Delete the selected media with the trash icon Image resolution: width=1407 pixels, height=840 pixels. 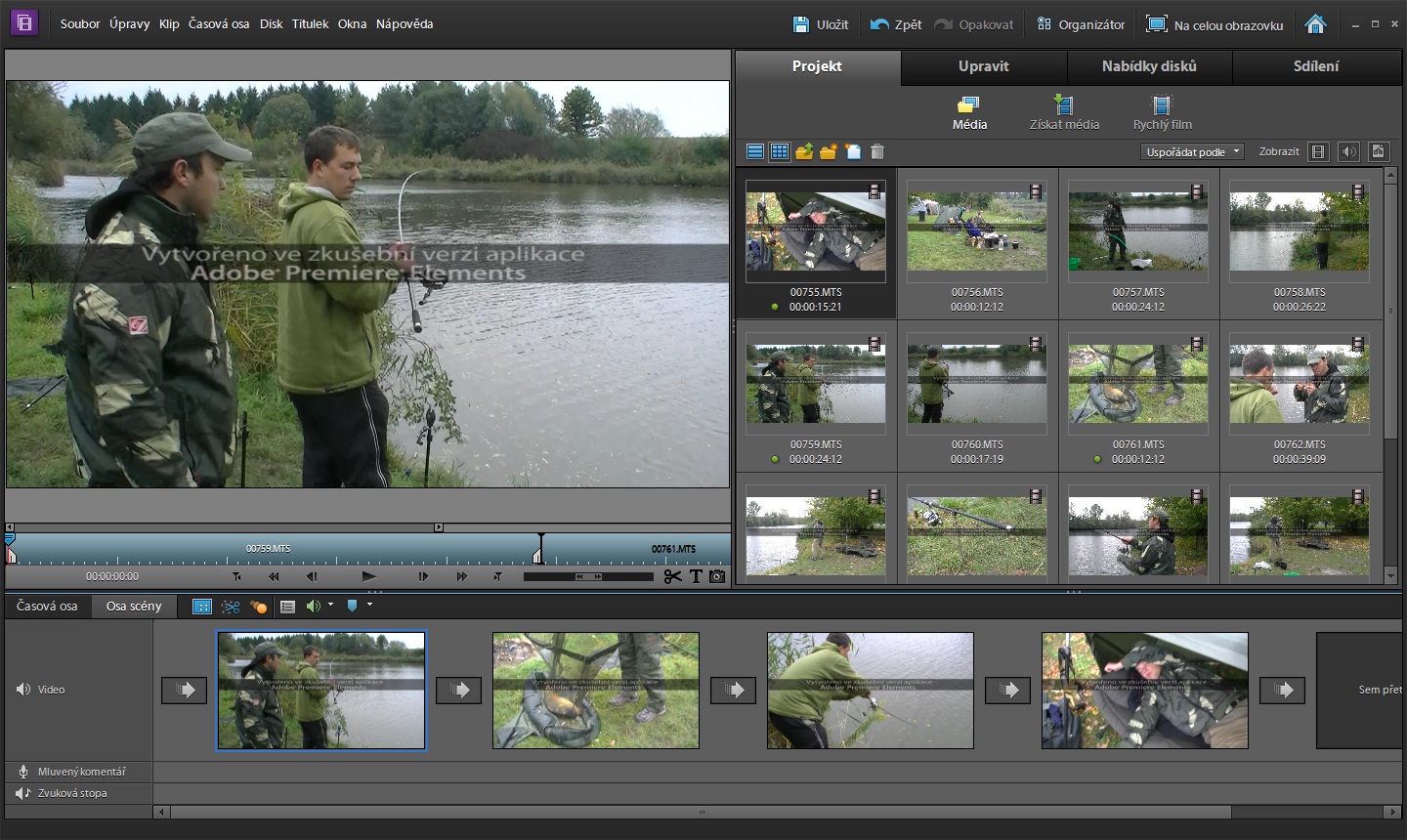pos(877,151)
